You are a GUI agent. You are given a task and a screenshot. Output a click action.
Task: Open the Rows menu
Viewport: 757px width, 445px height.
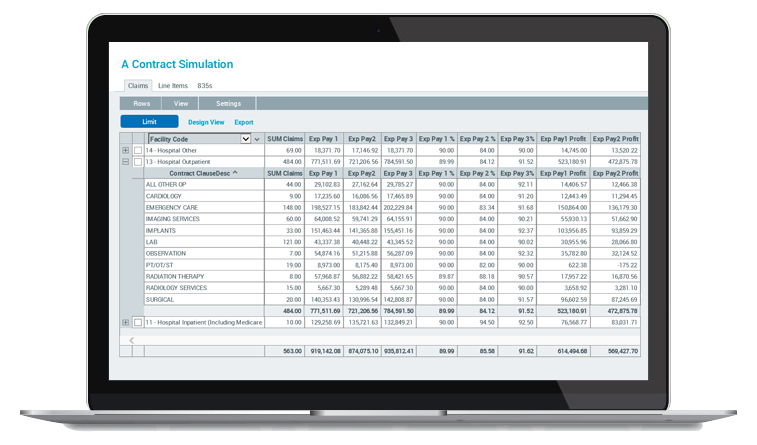pyautogui.click(x=141, y=103)
